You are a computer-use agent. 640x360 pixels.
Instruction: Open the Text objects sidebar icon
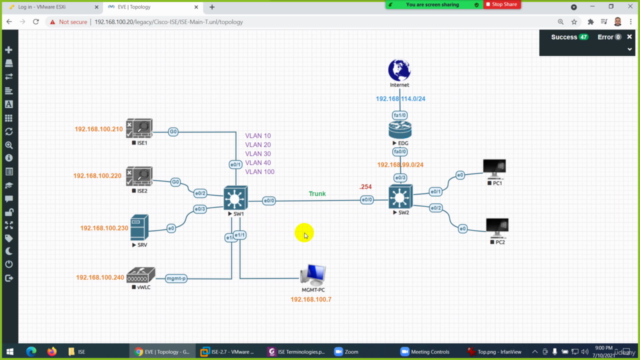pos(9,104)
